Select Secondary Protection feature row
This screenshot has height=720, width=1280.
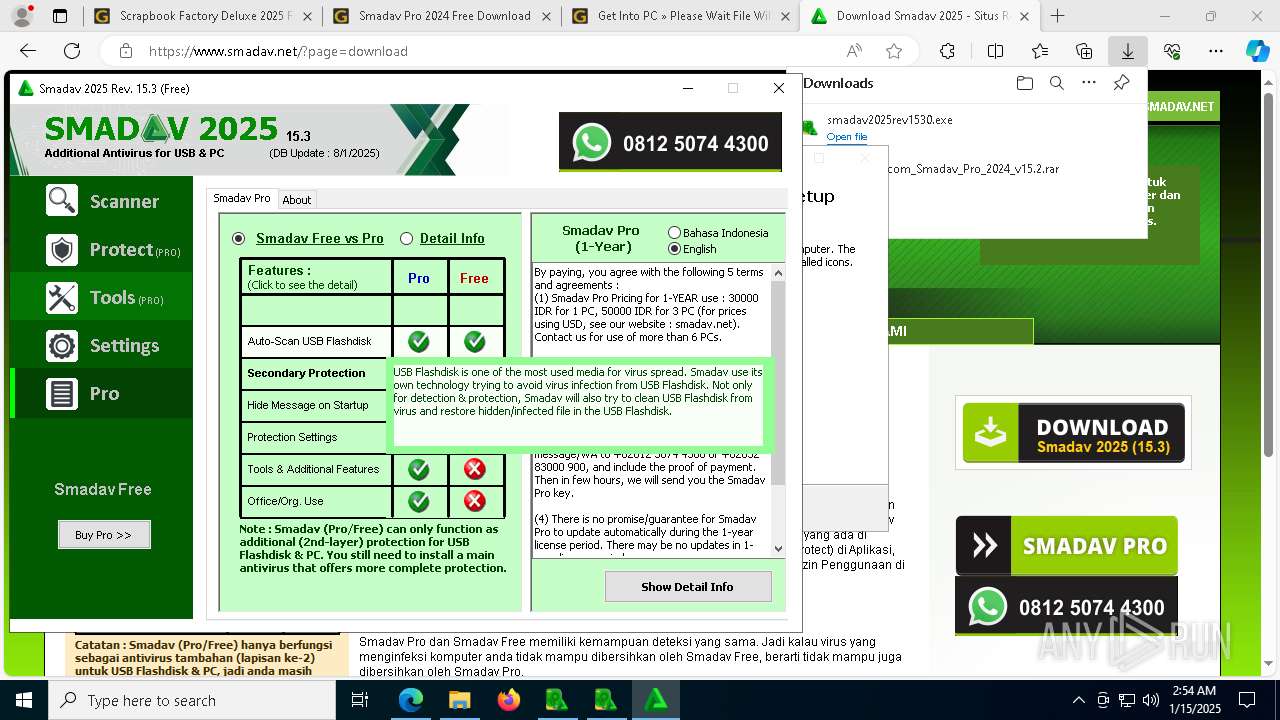click(316, 373)
